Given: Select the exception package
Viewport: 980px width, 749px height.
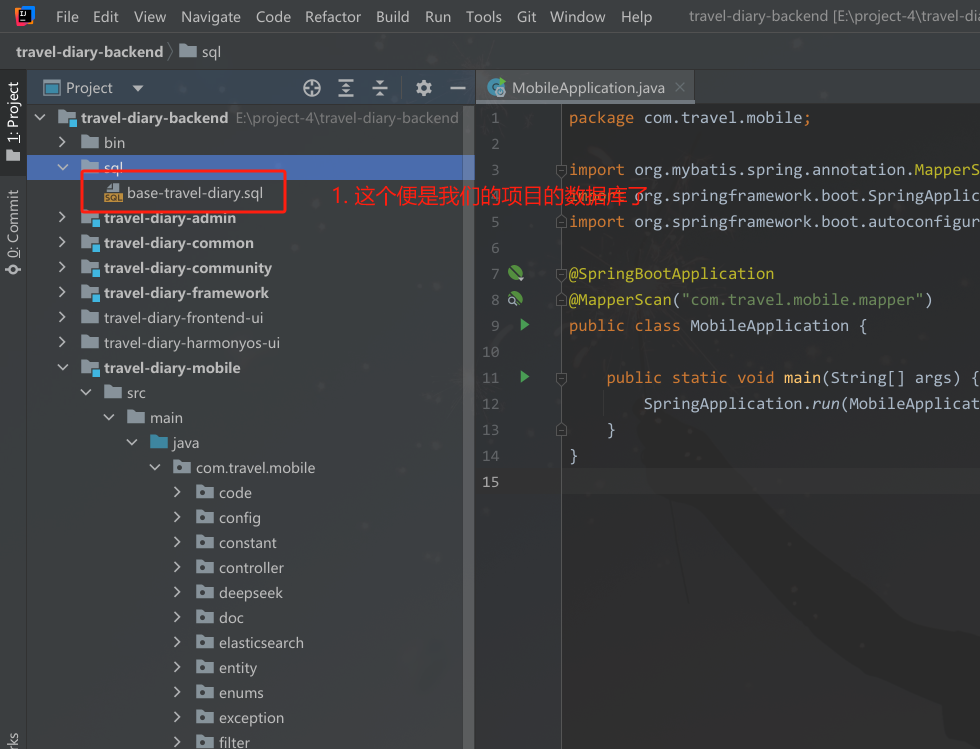Looking at the screenshot, I should pyautogui.click(x=251, y=718).
